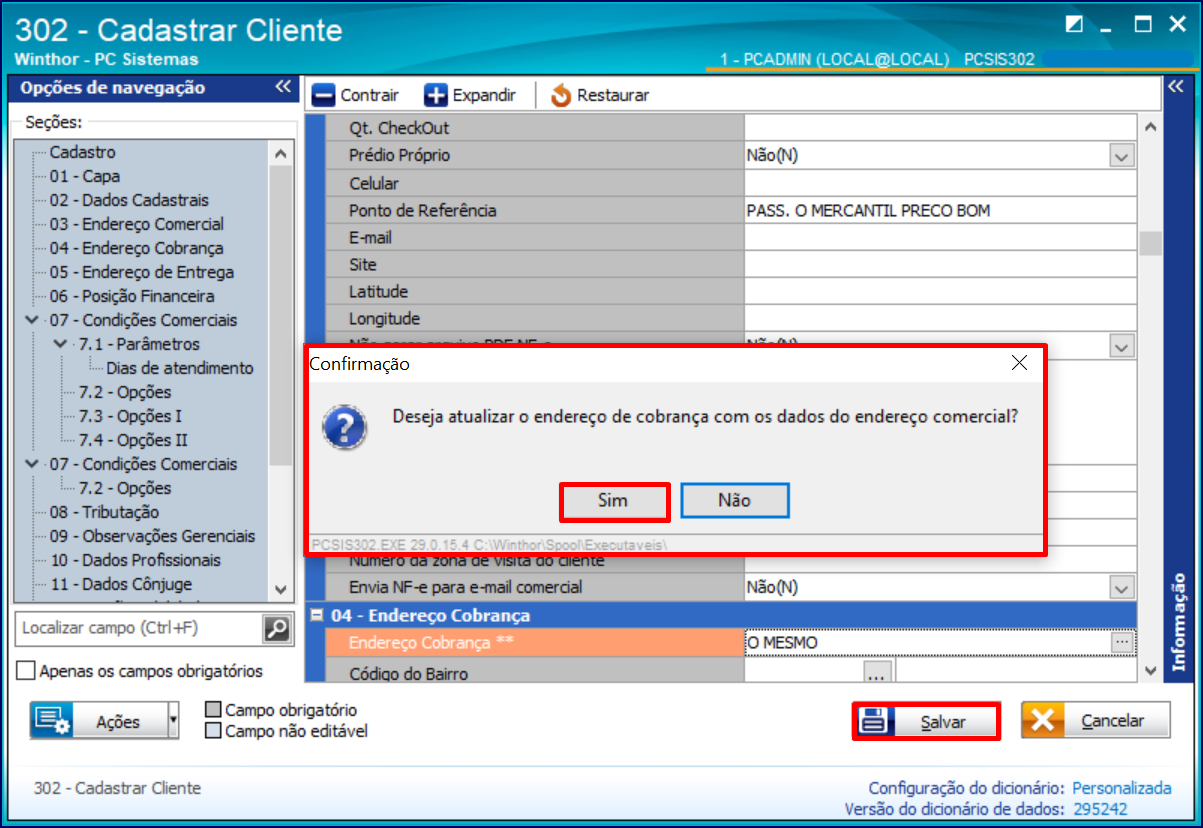Viewport: 1203px width, 828px height.
Task: Click the Latitude input field
Action: (x=940, y=292)
